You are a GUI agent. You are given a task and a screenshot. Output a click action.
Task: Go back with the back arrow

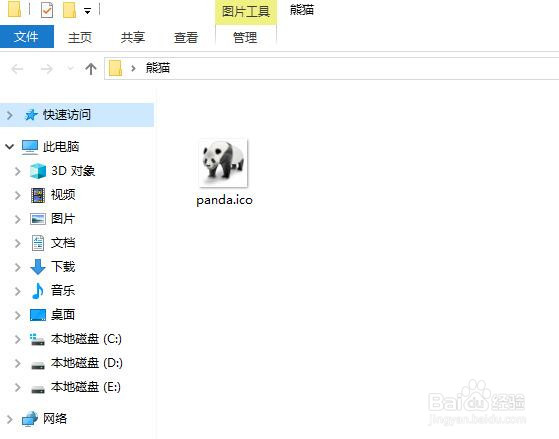[17, 68]
